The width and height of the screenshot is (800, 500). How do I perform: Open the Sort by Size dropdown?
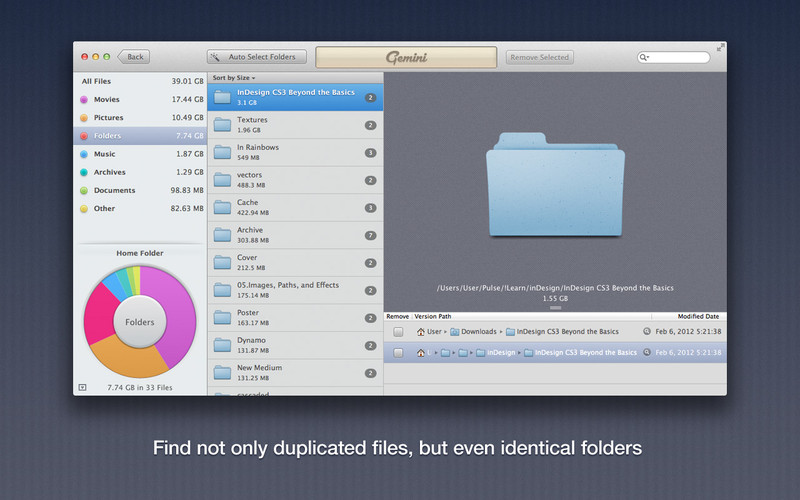click(x=234, y=77)
